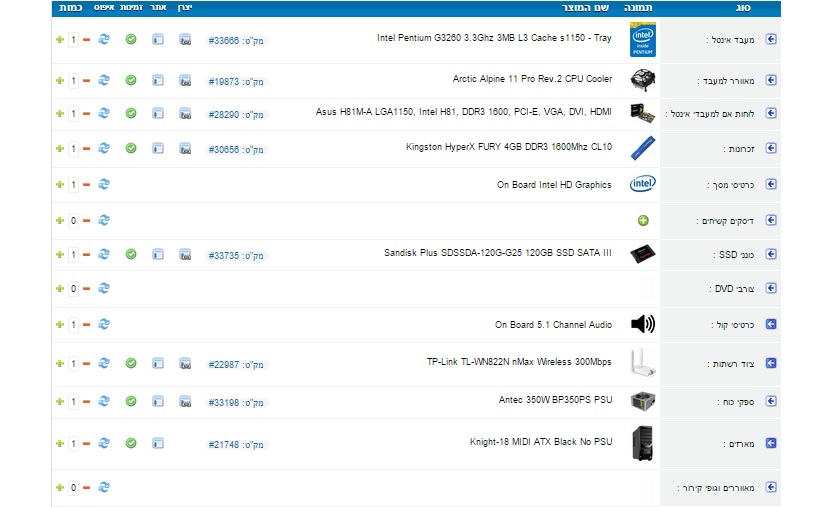
Task: Reset the On Board Intel HD Graphics row
Action: point(104,185)
